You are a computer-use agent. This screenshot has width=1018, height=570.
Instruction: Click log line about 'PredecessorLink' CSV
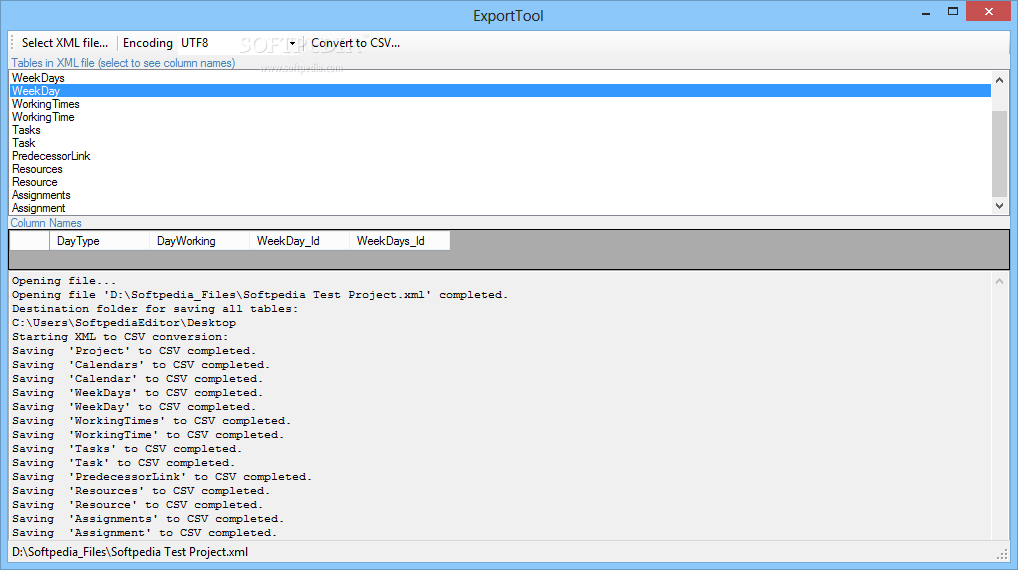coord(162,477)
